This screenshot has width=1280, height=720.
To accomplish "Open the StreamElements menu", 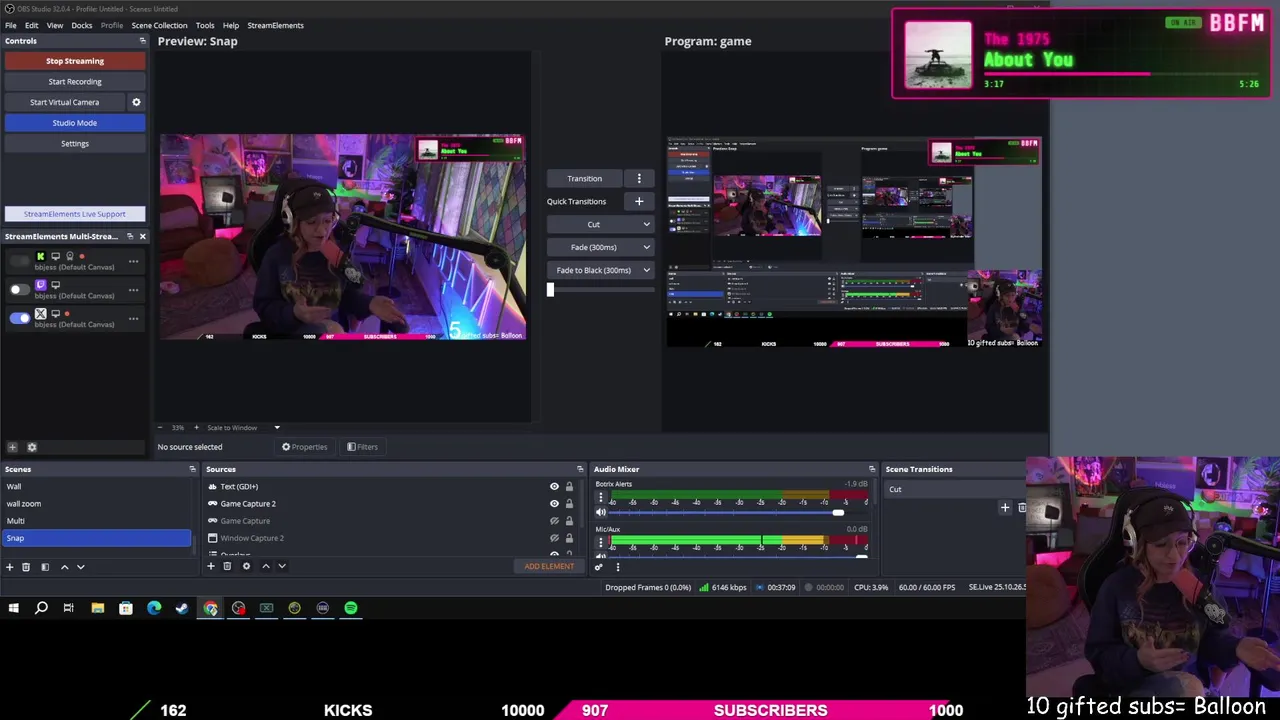I will click(275, 25).
